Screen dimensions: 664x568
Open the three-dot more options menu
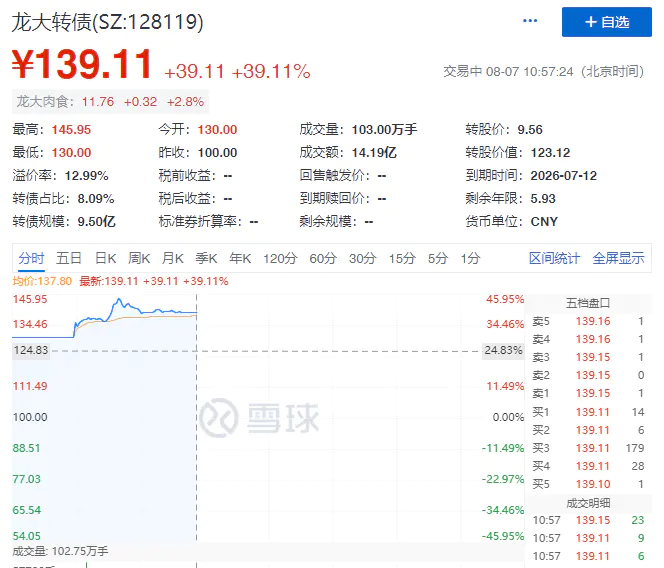click(x=530, y=21)
